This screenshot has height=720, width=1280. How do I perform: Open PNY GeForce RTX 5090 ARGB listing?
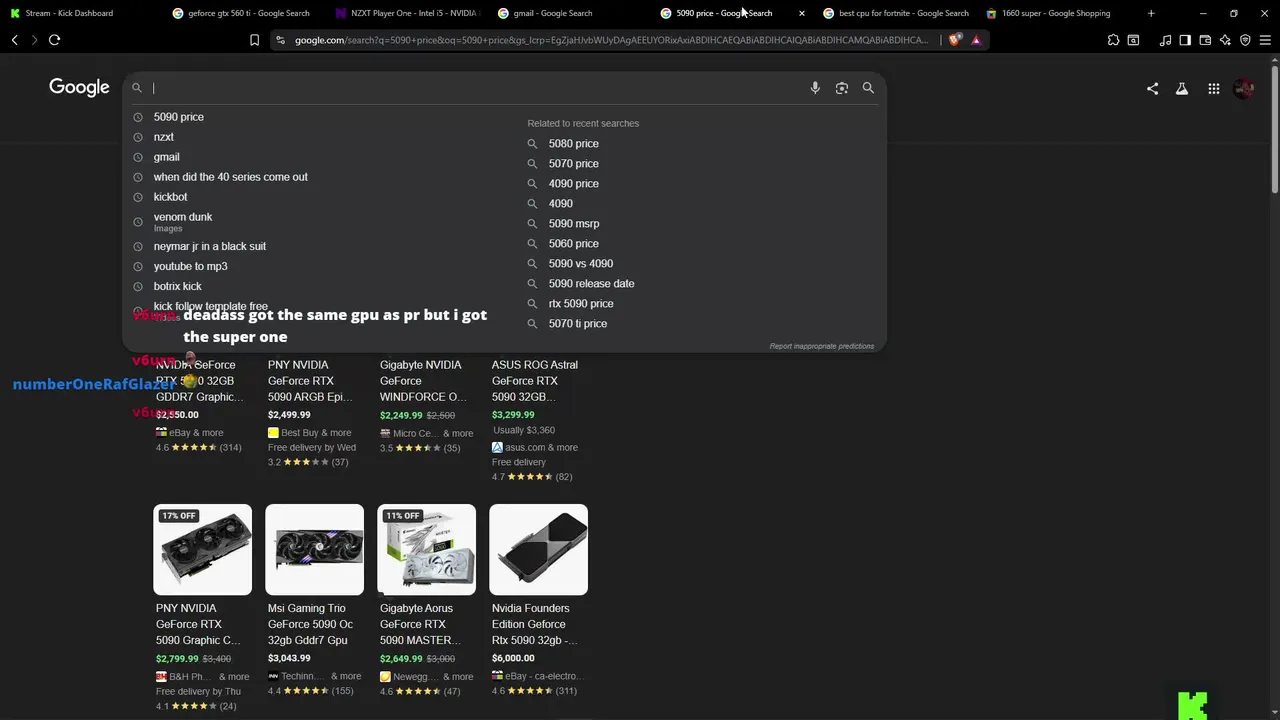click(x=311, y=381)
